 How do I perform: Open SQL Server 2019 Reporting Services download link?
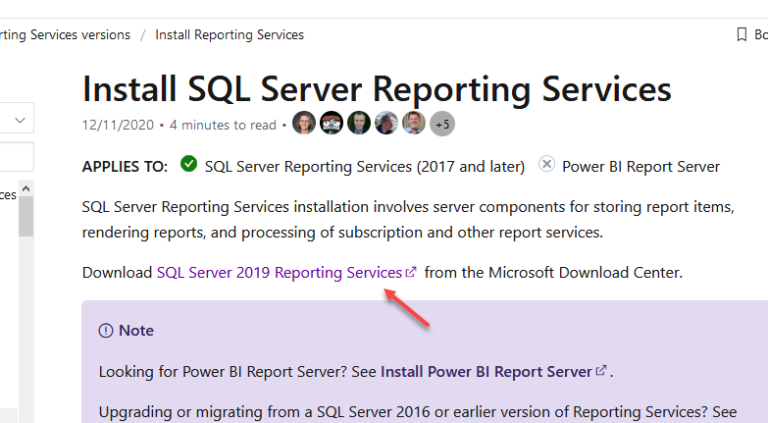[279, 272]
